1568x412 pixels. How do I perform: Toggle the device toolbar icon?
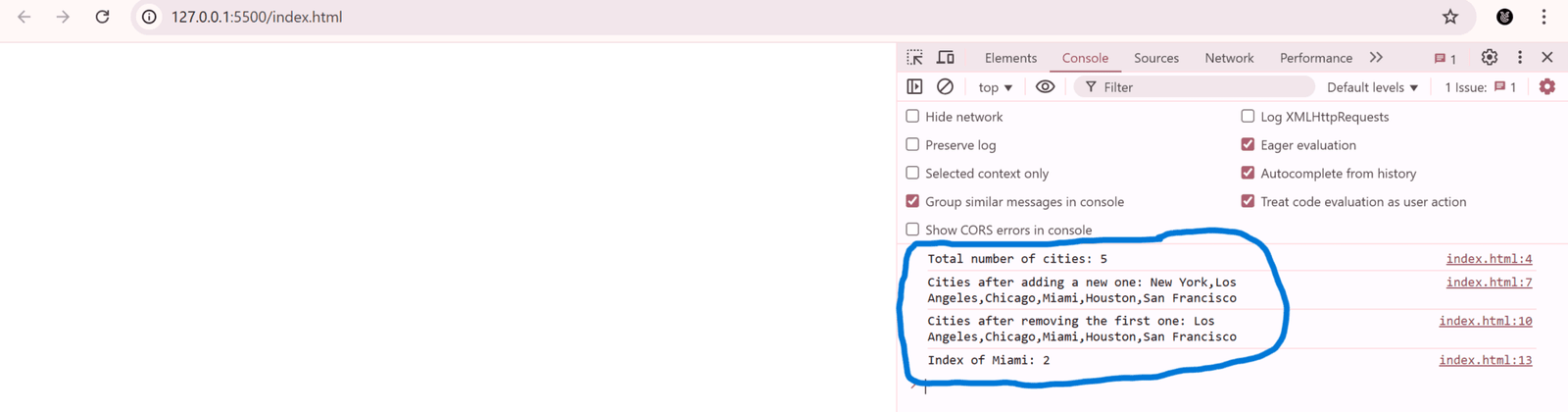946,58
